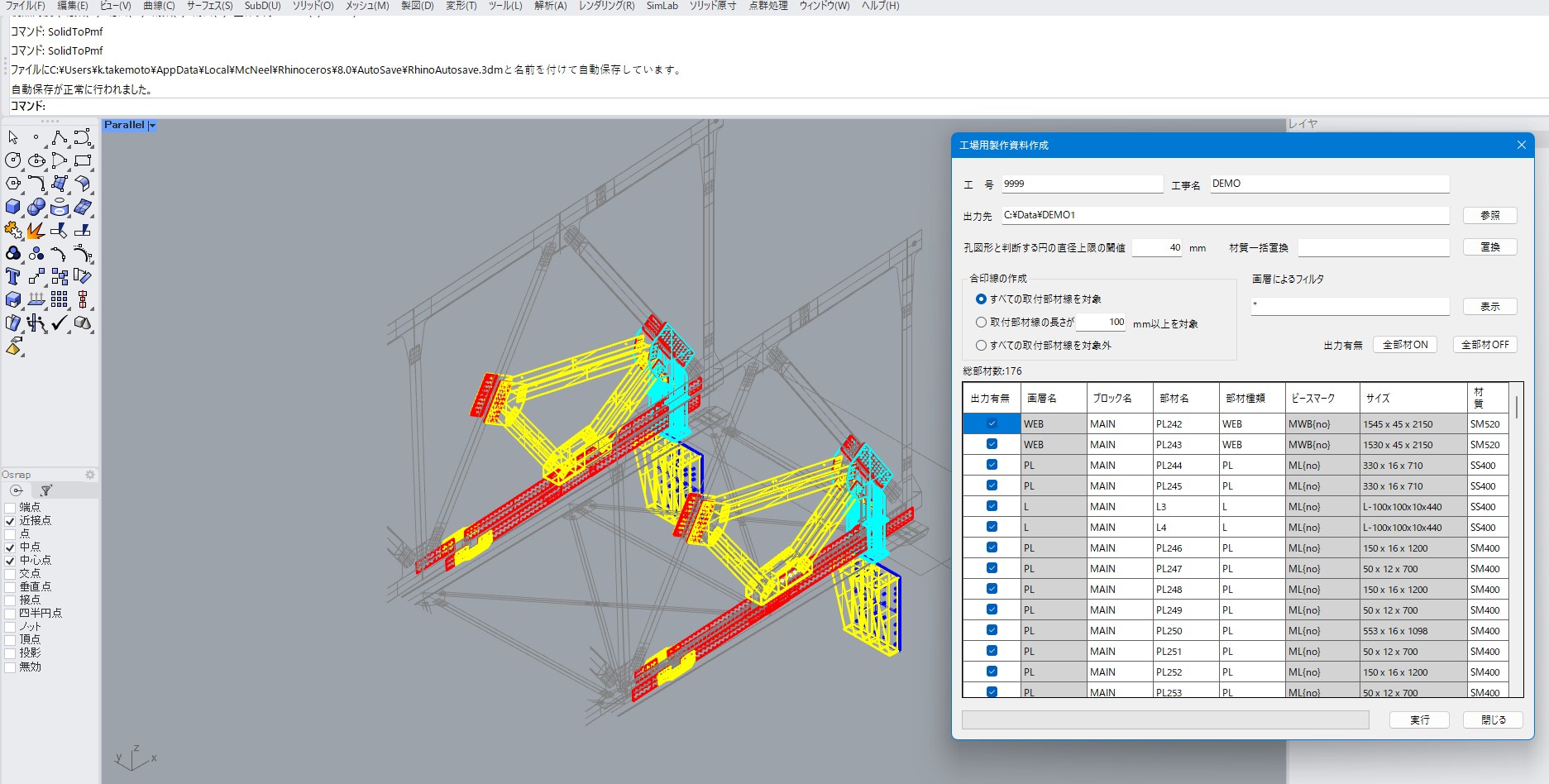Screen dimensions: 1549x784
Task: Open the Parallel viewport title dropdown arrow
Action: coord(152,126)
